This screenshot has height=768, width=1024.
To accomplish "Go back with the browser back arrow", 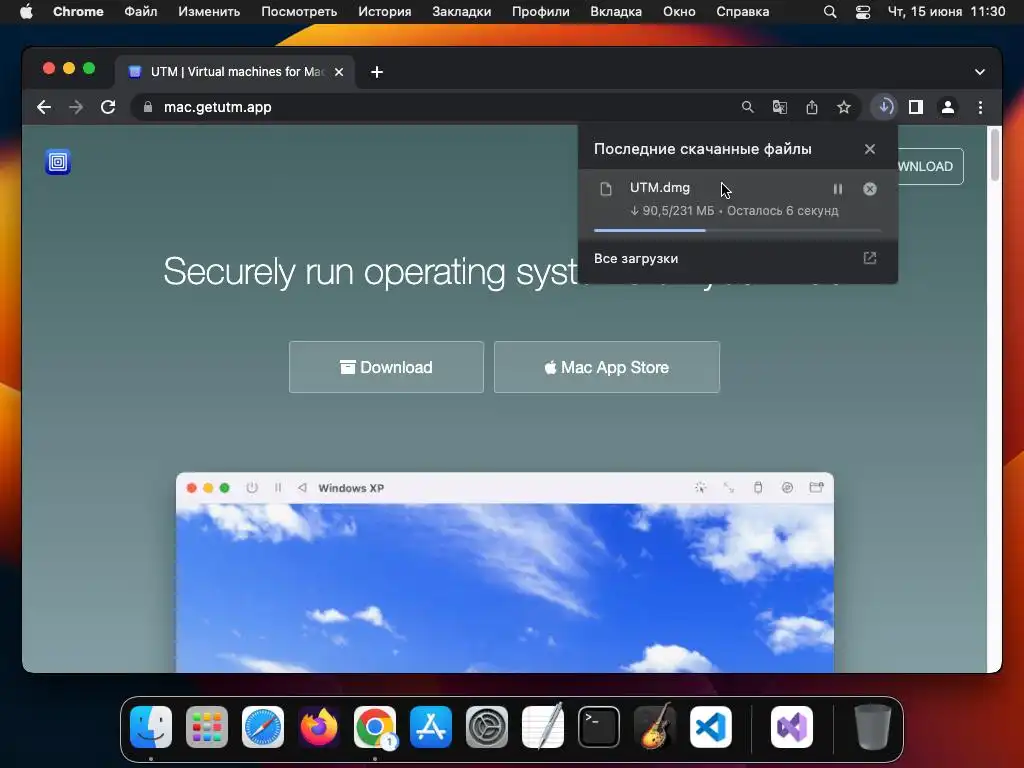I will pyautogui.click(x=44, y=107).
